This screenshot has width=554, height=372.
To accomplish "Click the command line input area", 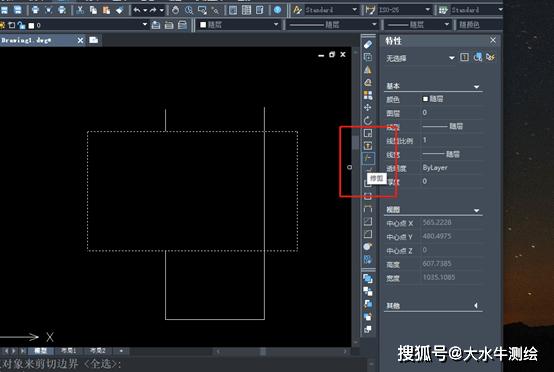I will click(184, 364).
